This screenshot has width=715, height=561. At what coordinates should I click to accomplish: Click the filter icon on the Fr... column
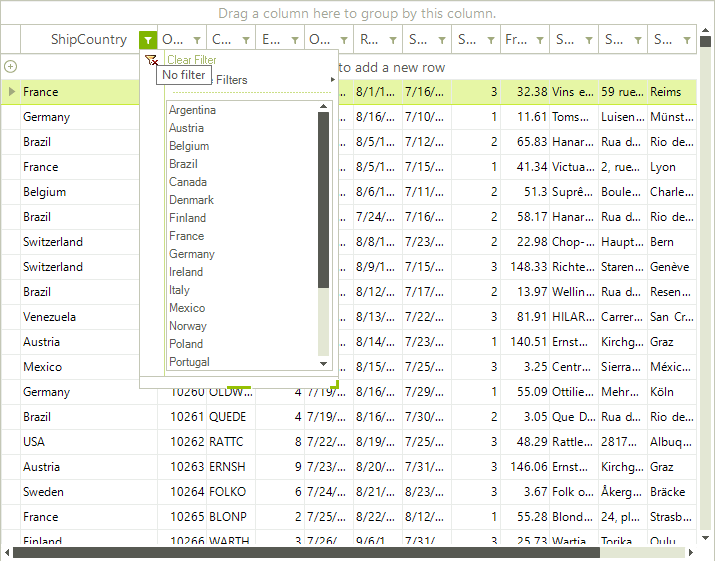(540, 40)
